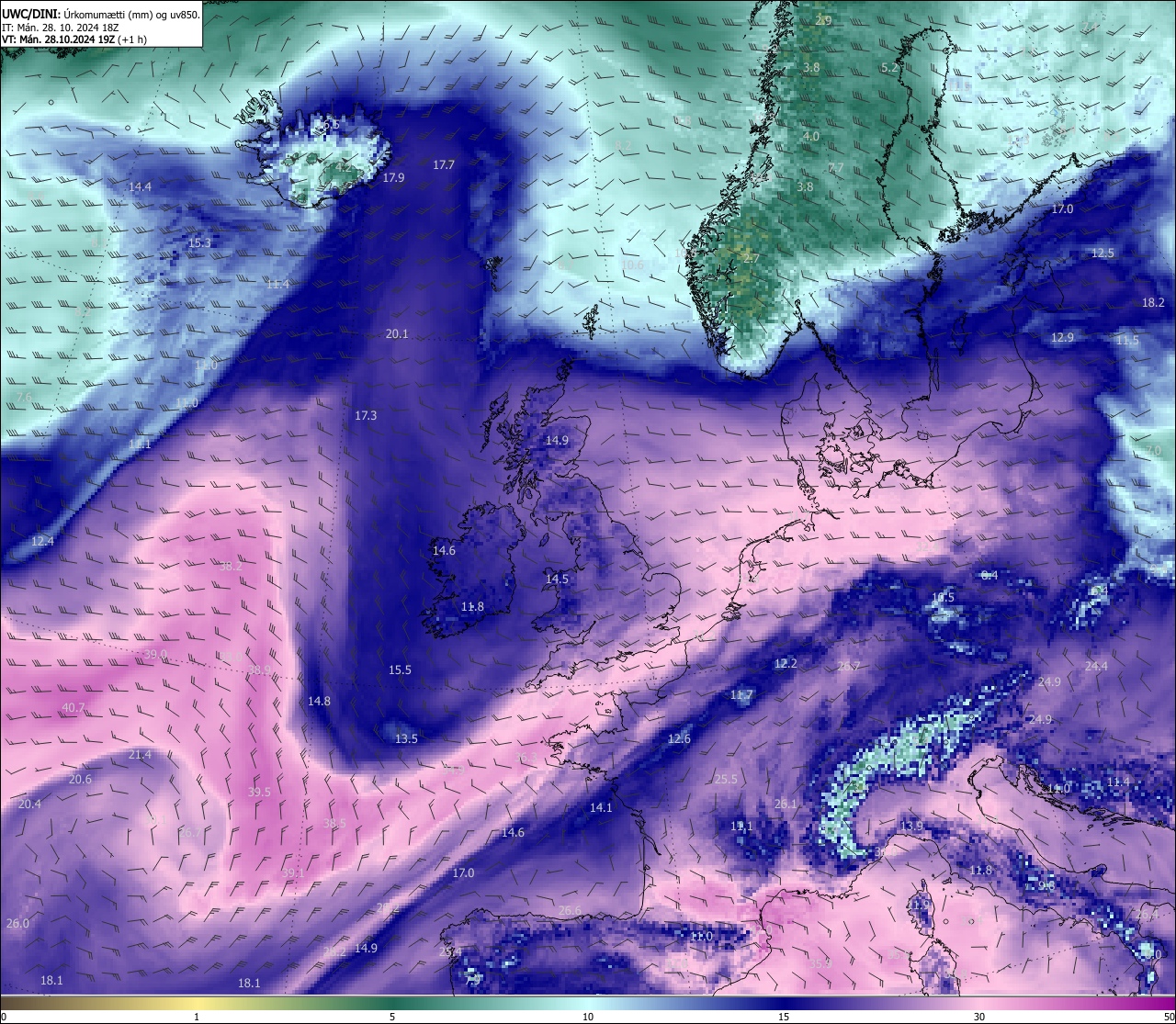Viewport: 1176px width, 1024px height.
Task: Click the 5.2 value over northern Sweden
Action: pos(888,67)
